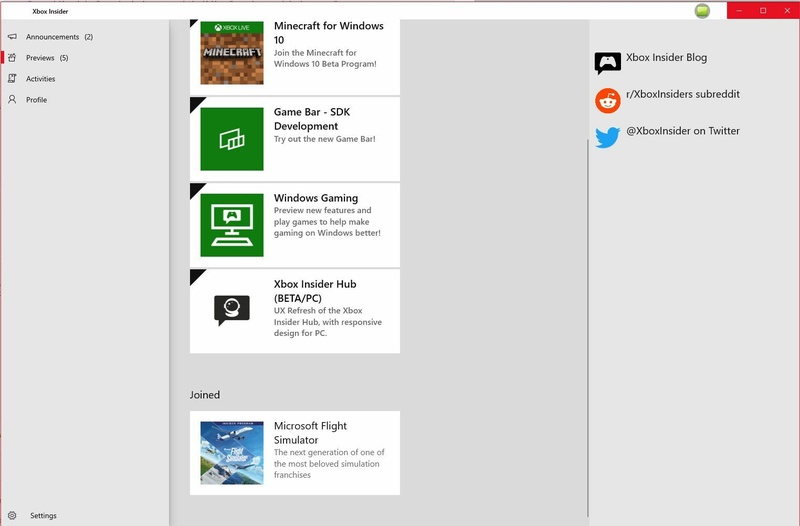Maximize the Xbox Insider window
Viewport: 800px width, 526px height.
[763, 10]
